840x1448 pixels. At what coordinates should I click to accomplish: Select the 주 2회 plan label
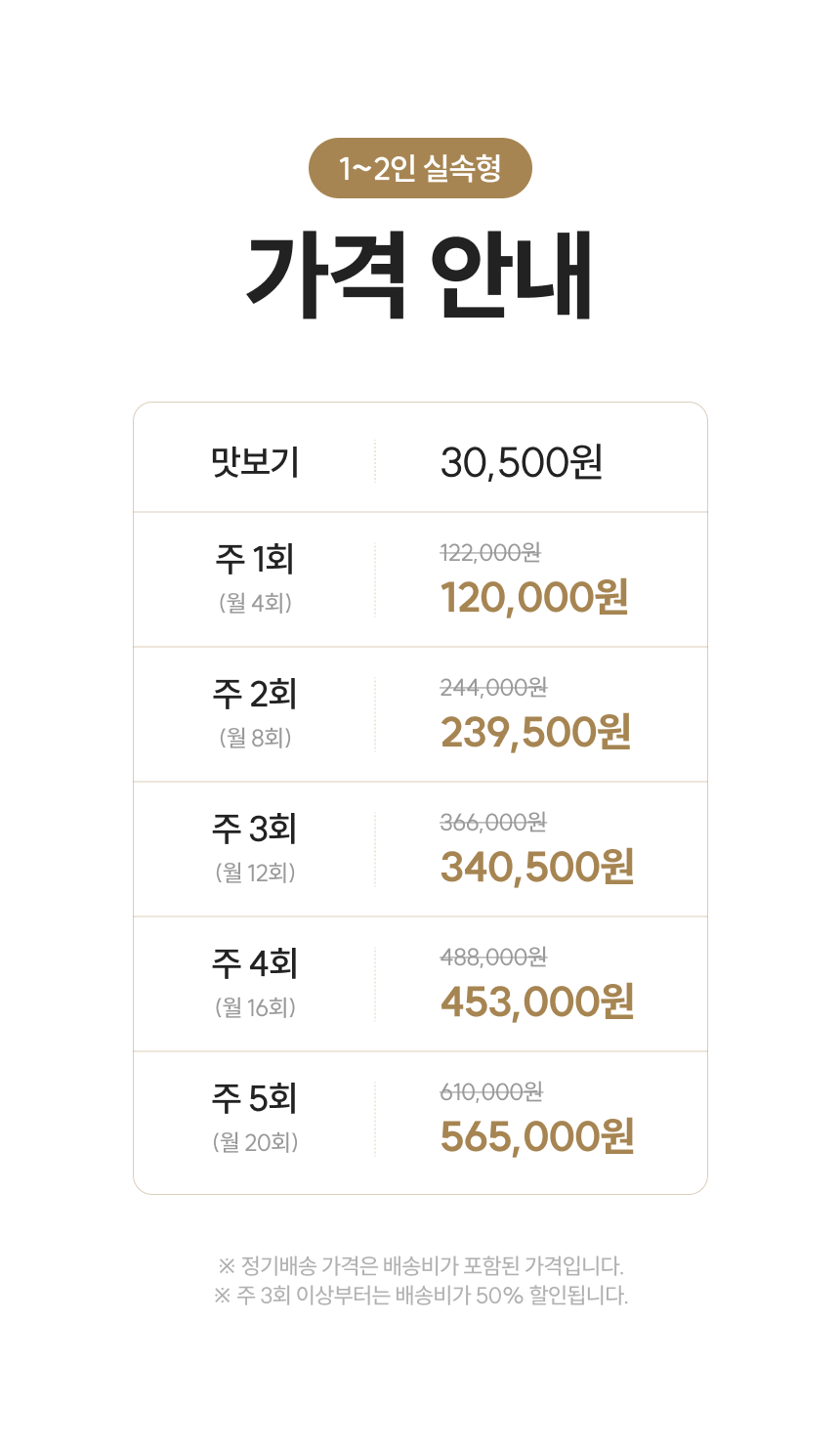tap(255, 695)
